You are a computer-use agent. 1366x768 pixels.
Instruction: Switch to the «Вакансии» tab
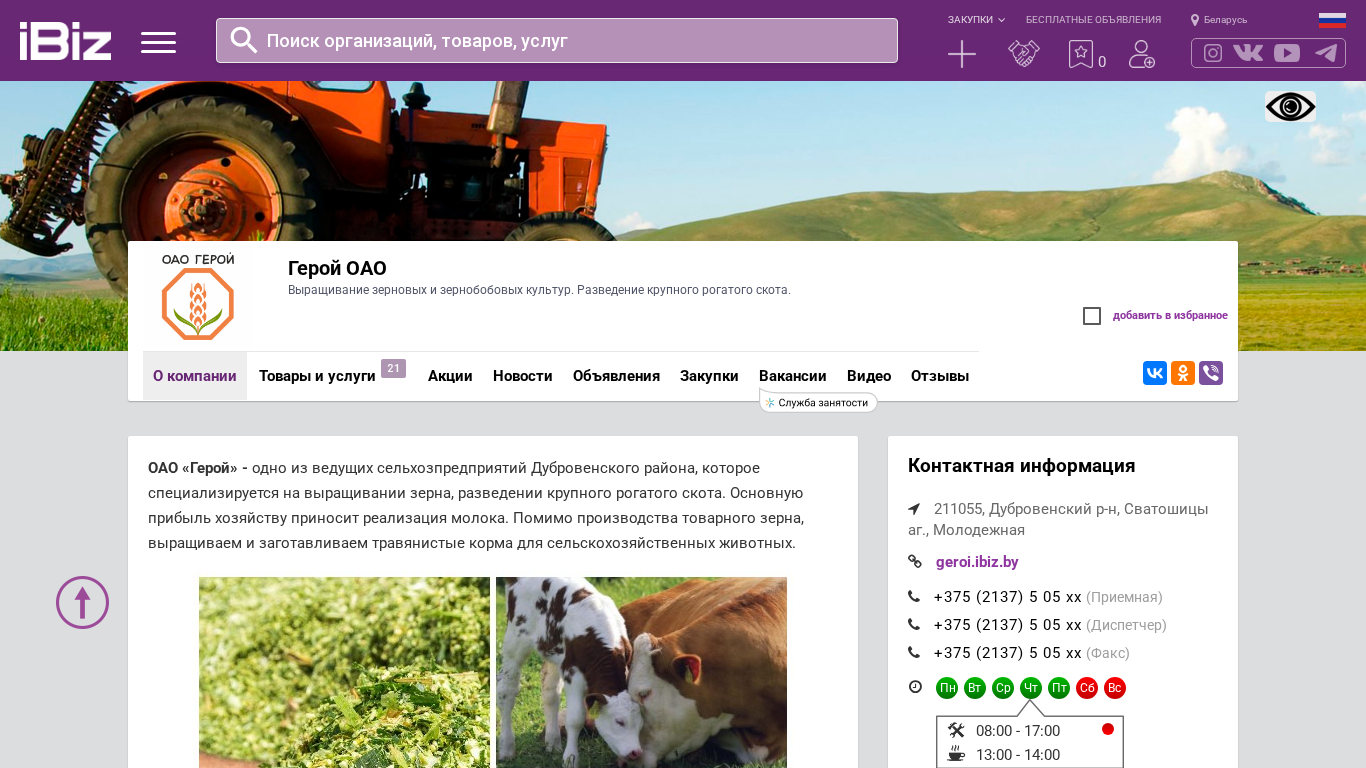tap(793, 376)
